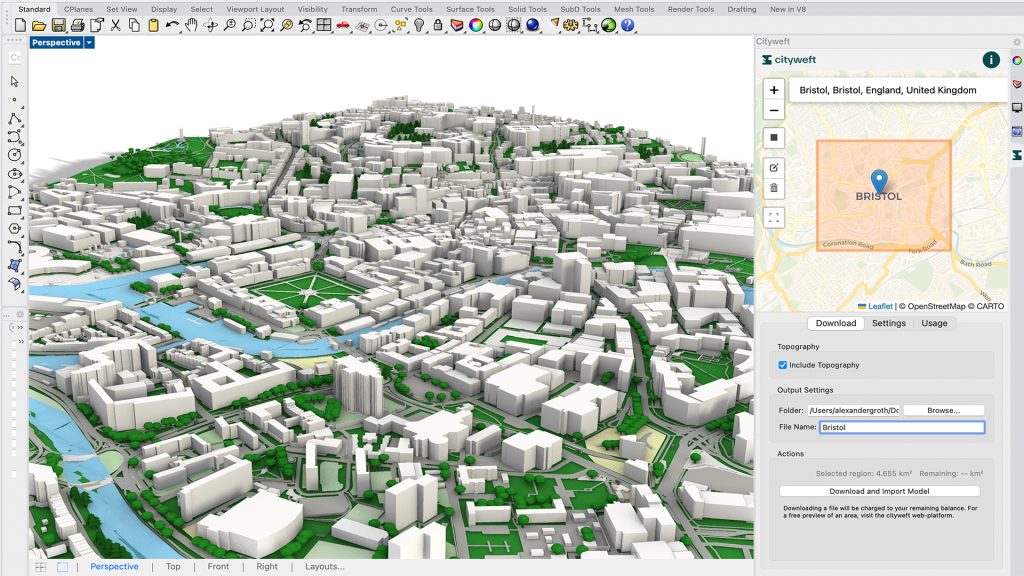
Task: Click the Browse... folder button
Action: (943, 410)
